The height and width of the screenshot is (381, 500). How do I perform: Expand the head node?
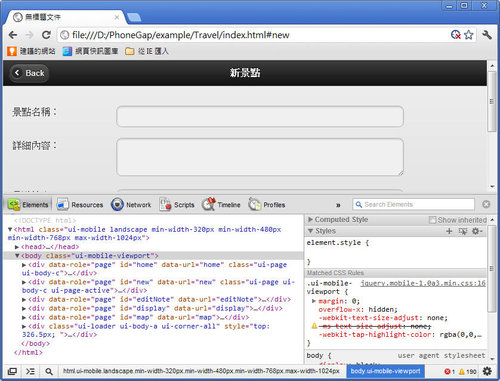[17, 247]
